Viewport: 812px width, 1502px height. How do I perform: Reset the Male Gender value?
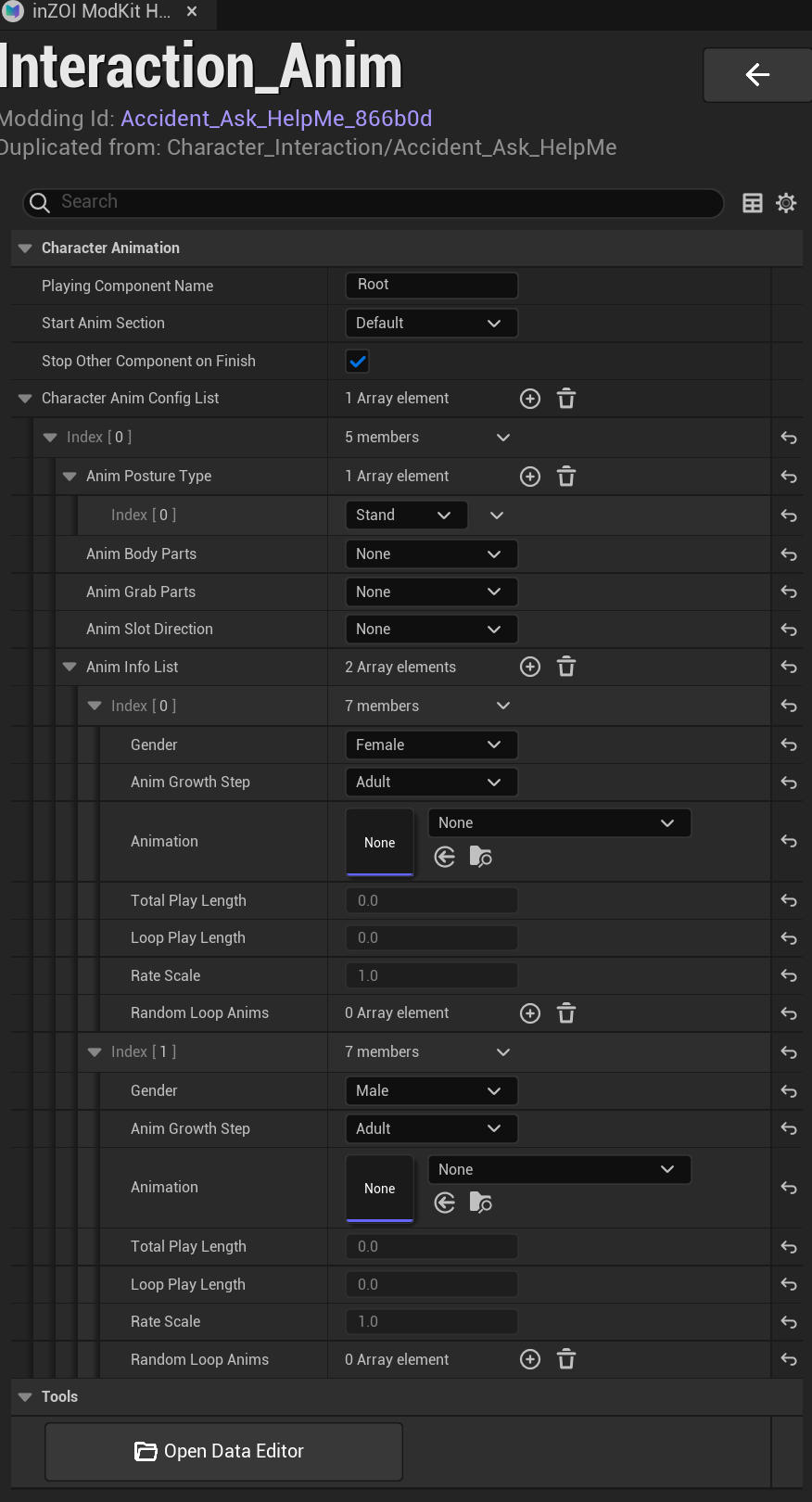coord(789,1091)
